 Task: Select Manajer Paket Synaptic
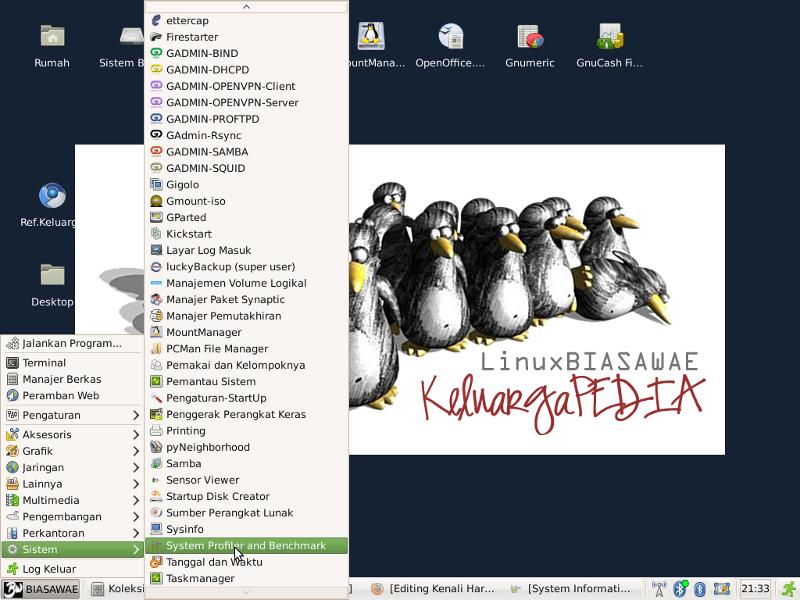(225, 299)
